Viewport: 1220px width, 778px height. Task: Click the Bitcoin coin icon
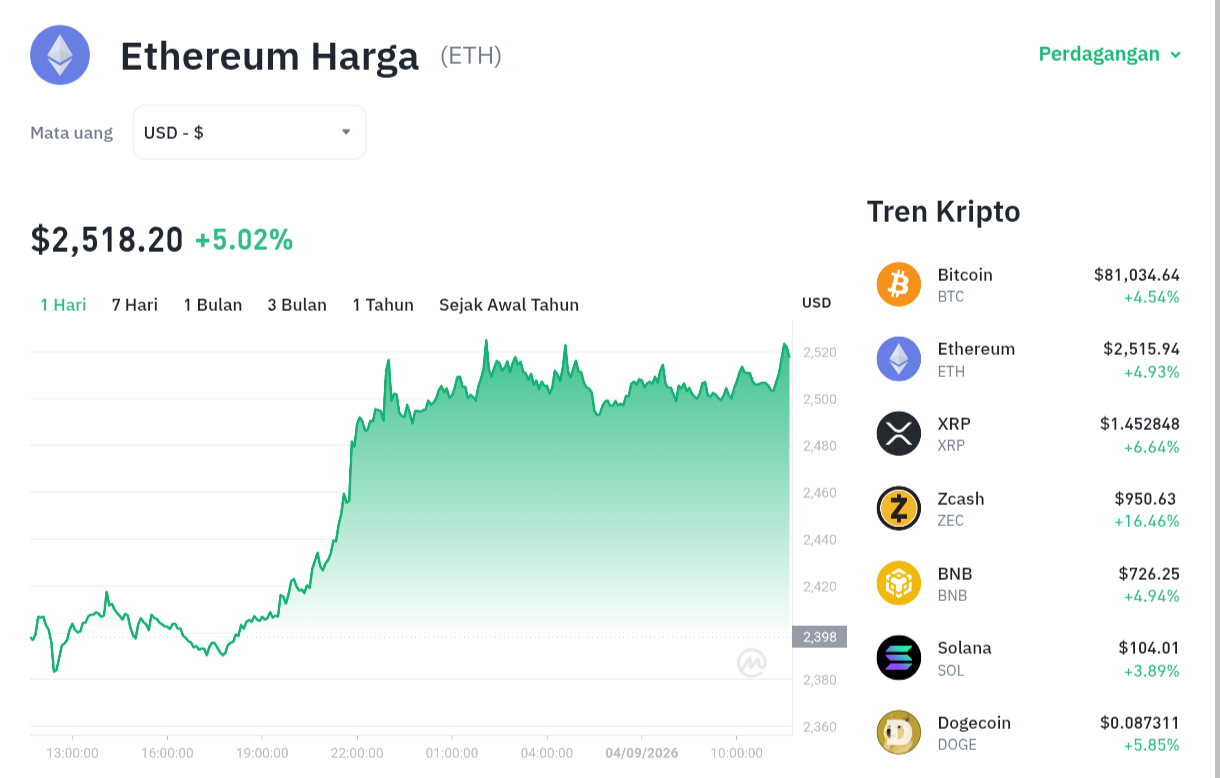pyautogui.click(x=898, y=284)
